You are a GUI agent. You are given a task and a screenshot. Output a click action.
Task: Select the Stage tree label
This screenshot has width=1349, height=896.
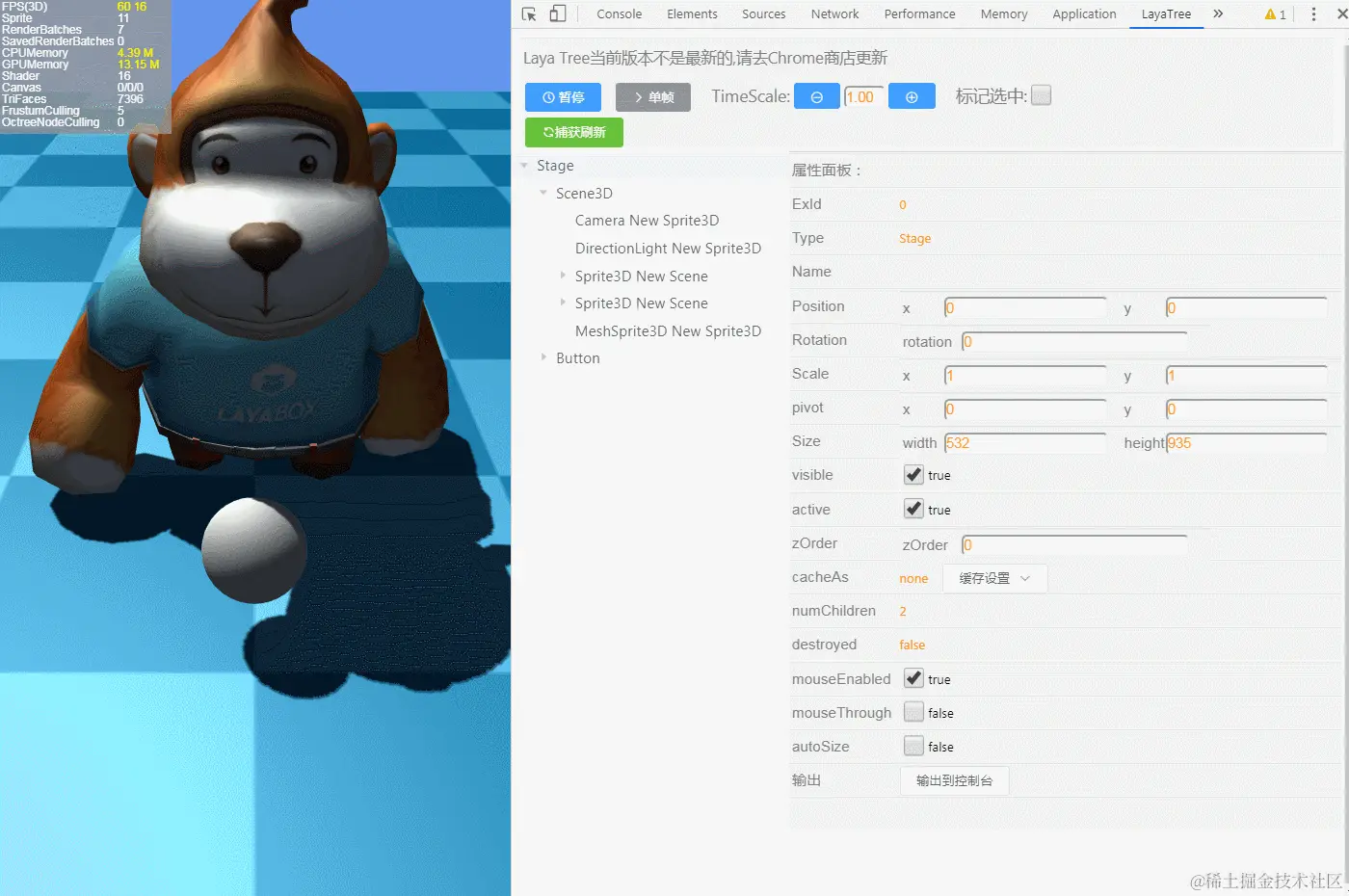pyautogui.click(x=555, y=166)
